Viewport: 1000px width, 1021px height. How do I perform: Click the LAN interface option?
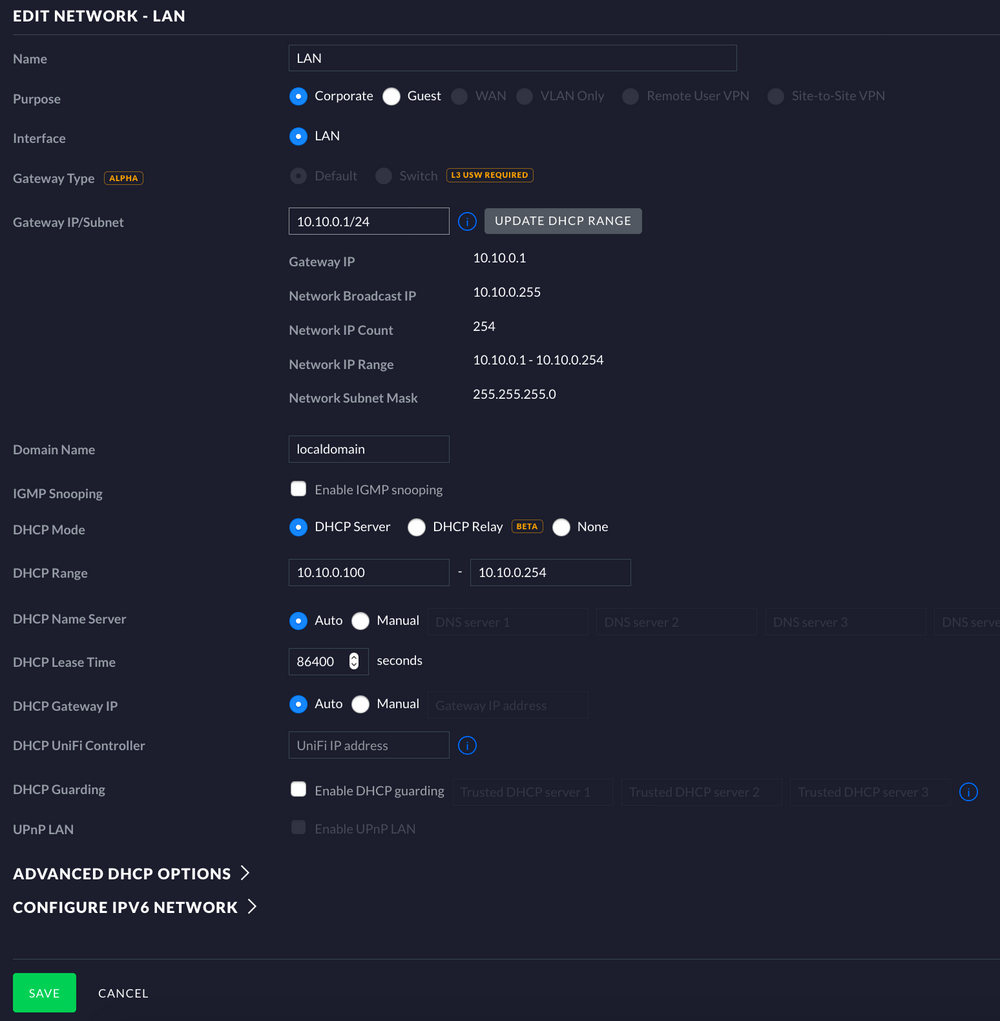pos(298,134)
